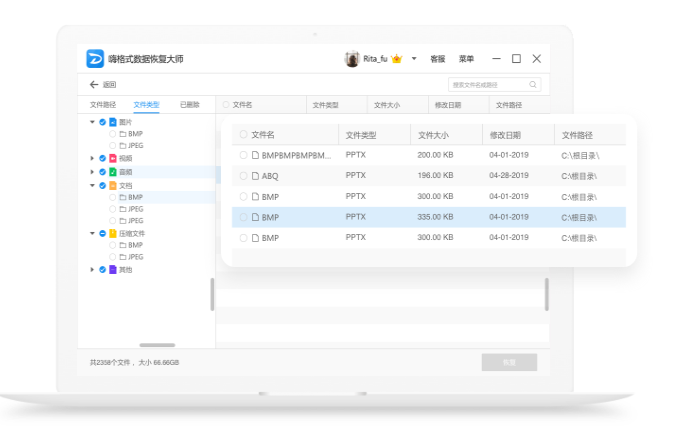Click the 嗨格式数据恢复大师 app logo

pos(95,59)
